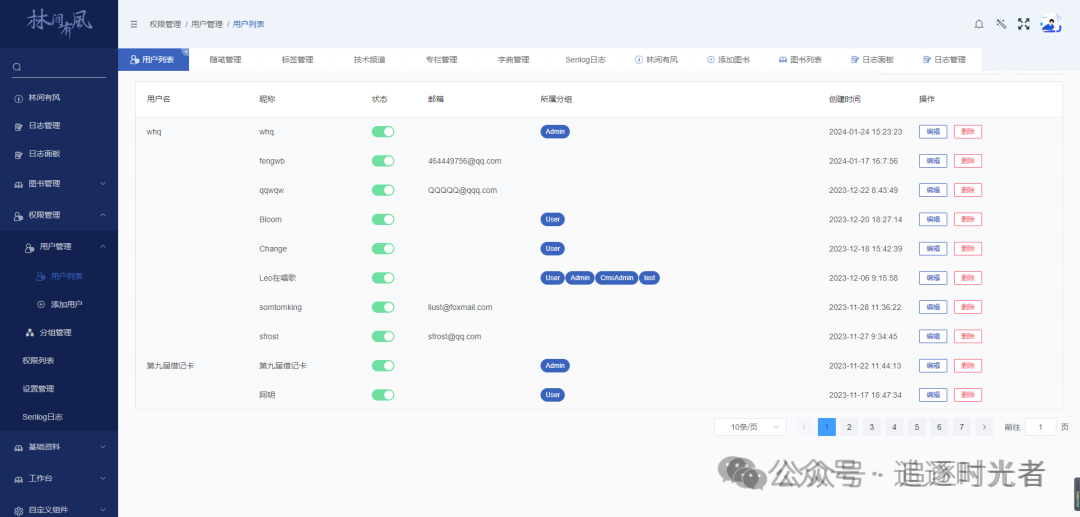Expand the 工作台 sidebar menu
Image resolution: width=1080 pixels, height=517 pixels.
[x=59, y=478]
